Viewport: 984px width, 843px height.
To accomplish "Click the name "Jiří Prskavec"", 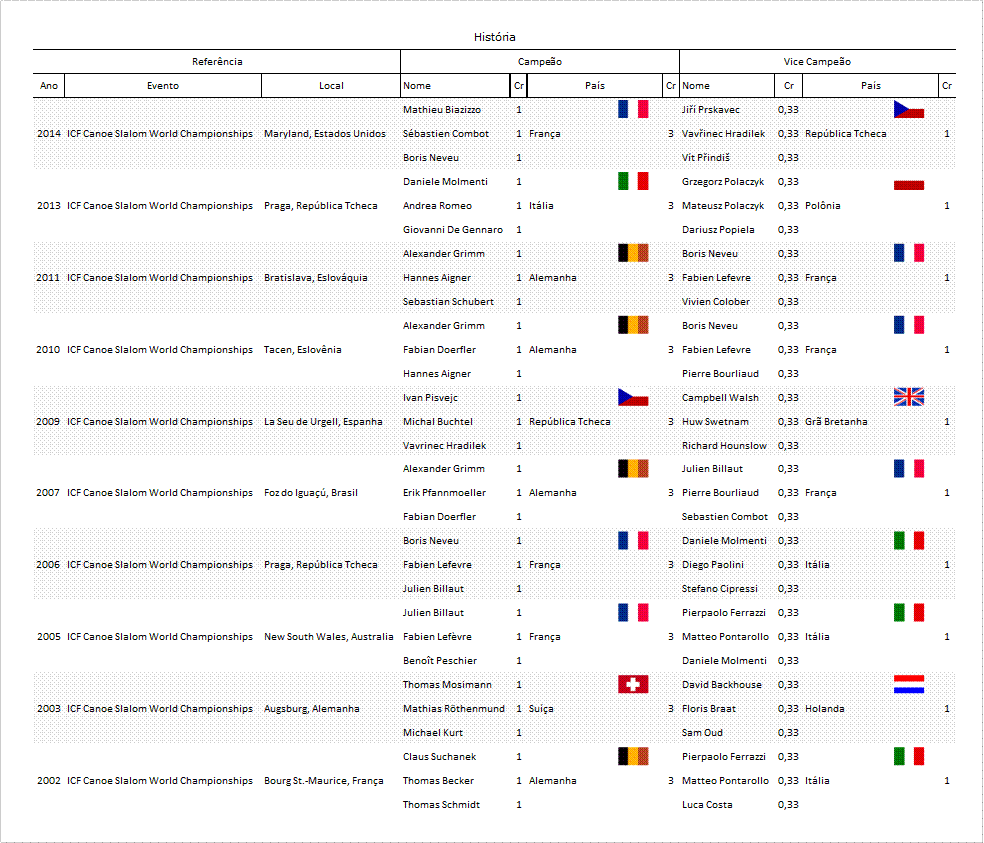I will tap(710, 109).
